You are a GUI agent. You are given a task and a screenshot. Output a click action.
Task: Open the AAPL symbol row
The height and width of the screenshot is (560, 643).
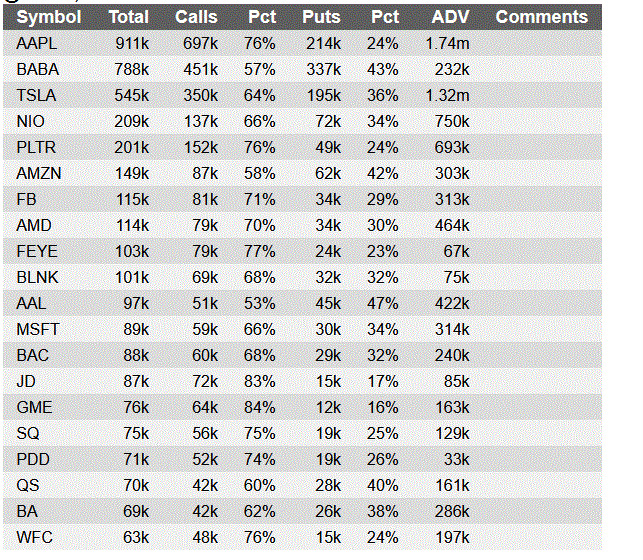coord(37,43)
